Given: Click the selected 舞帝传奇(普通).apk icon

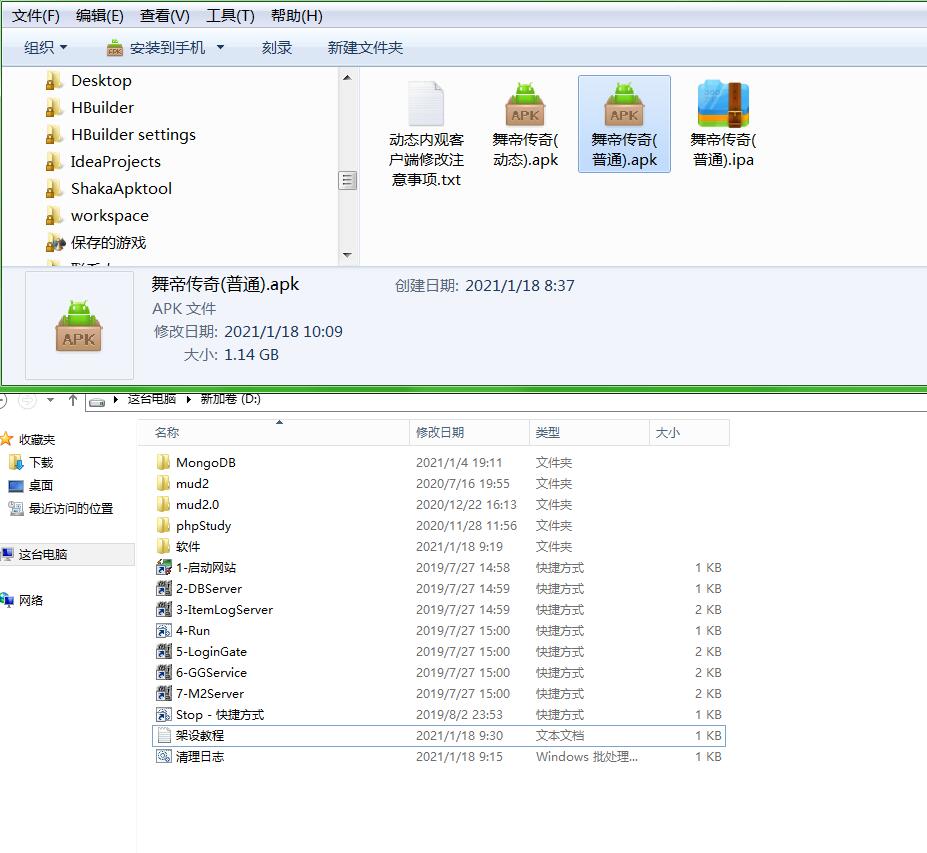Looking at the screenshot, I should pyautogui.click(x=624, y=104).
